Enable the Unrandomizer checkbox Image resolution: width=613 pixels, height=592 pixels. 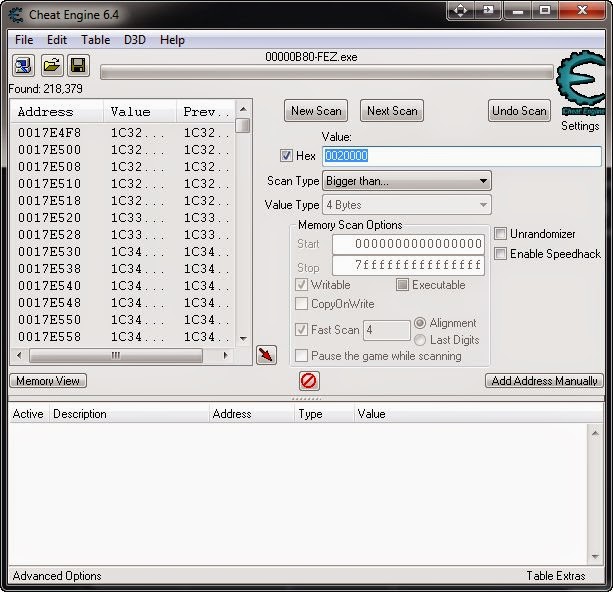[500, 233]
